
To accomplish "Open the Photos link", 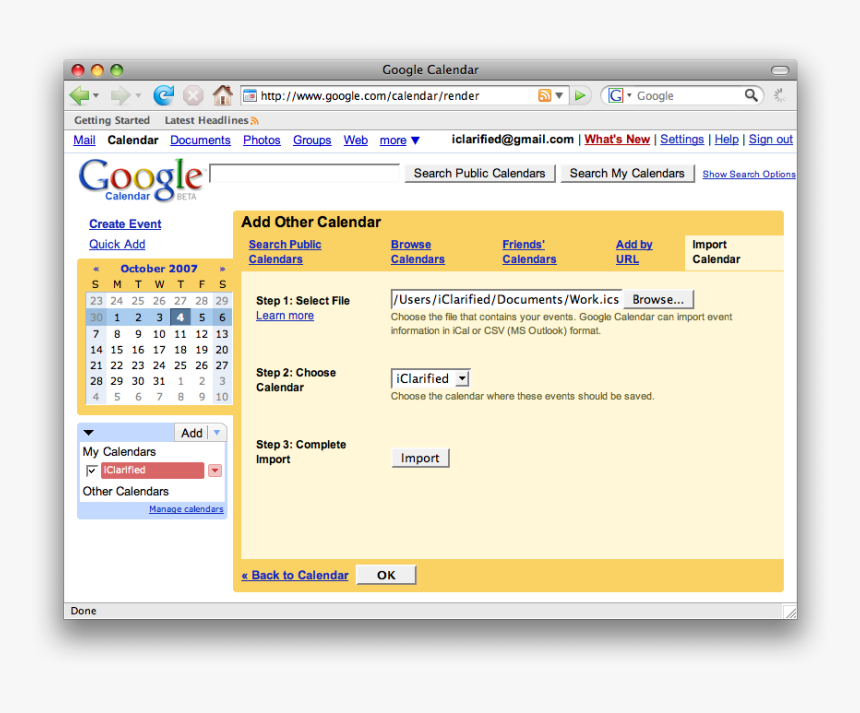I will (x=262, y=140).
